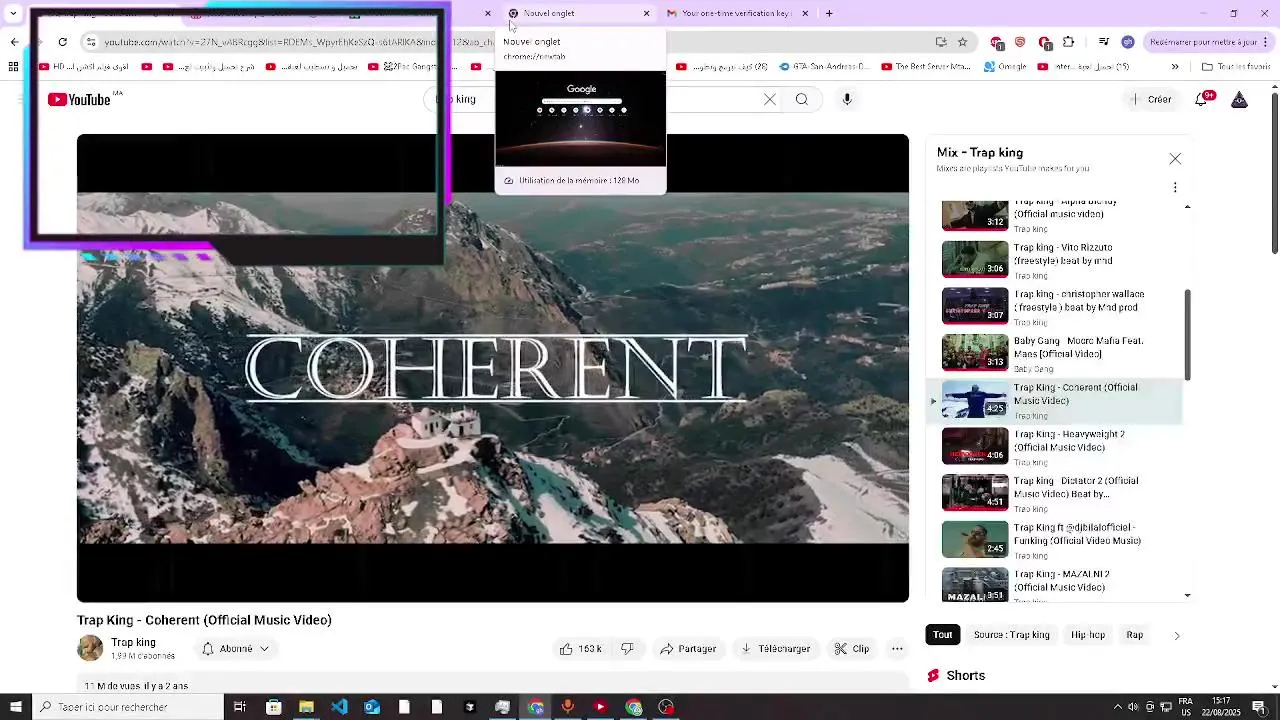Click the YouTube search magnifier button
The width and height of the screenshot is (1280, 720).
pyautogui.click(x=801, y=99)
